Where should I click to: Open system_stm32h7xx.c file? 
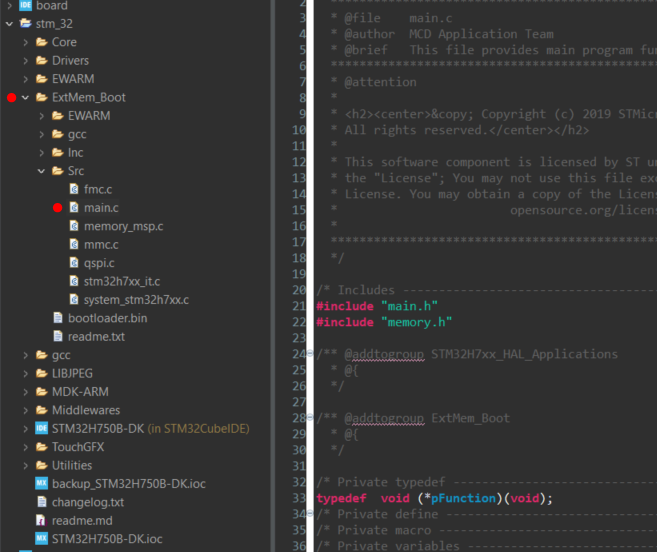[x=136, y=300]
